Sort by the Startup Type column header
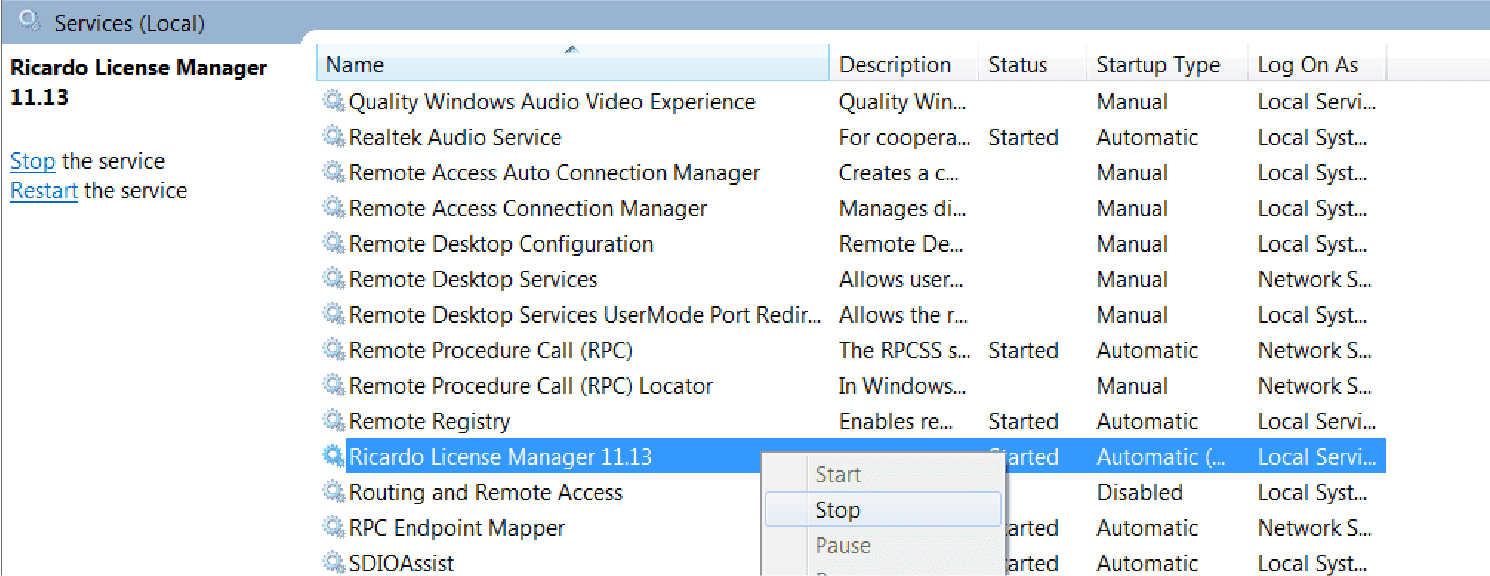 (1167, 64)
